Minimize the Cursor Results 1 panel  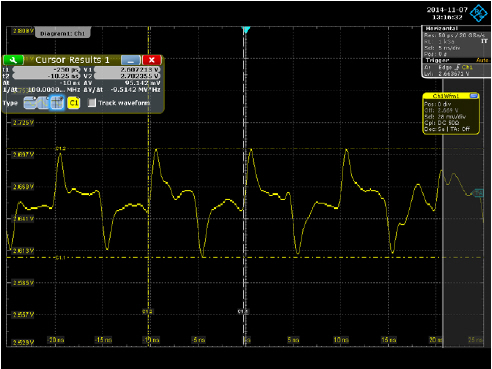click(x=131, y=60)
